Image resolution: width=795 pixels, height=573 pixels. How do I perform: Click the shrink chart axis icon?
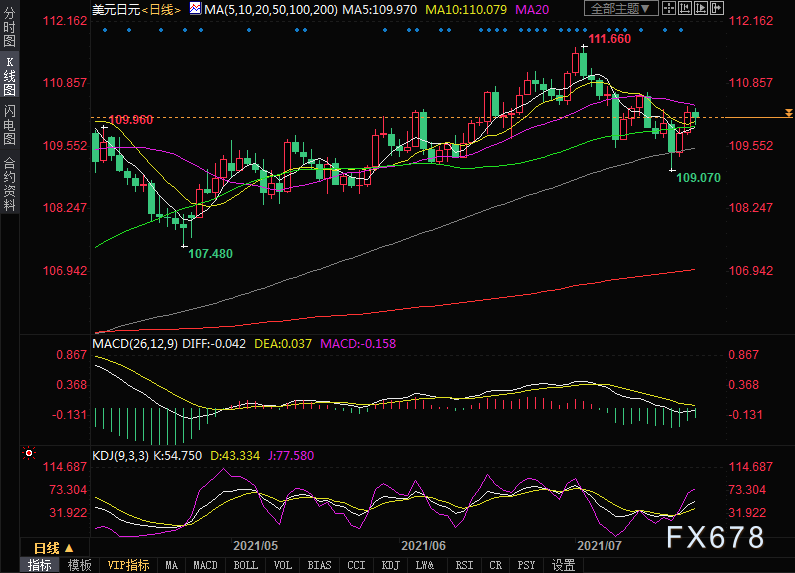(685, 8)
